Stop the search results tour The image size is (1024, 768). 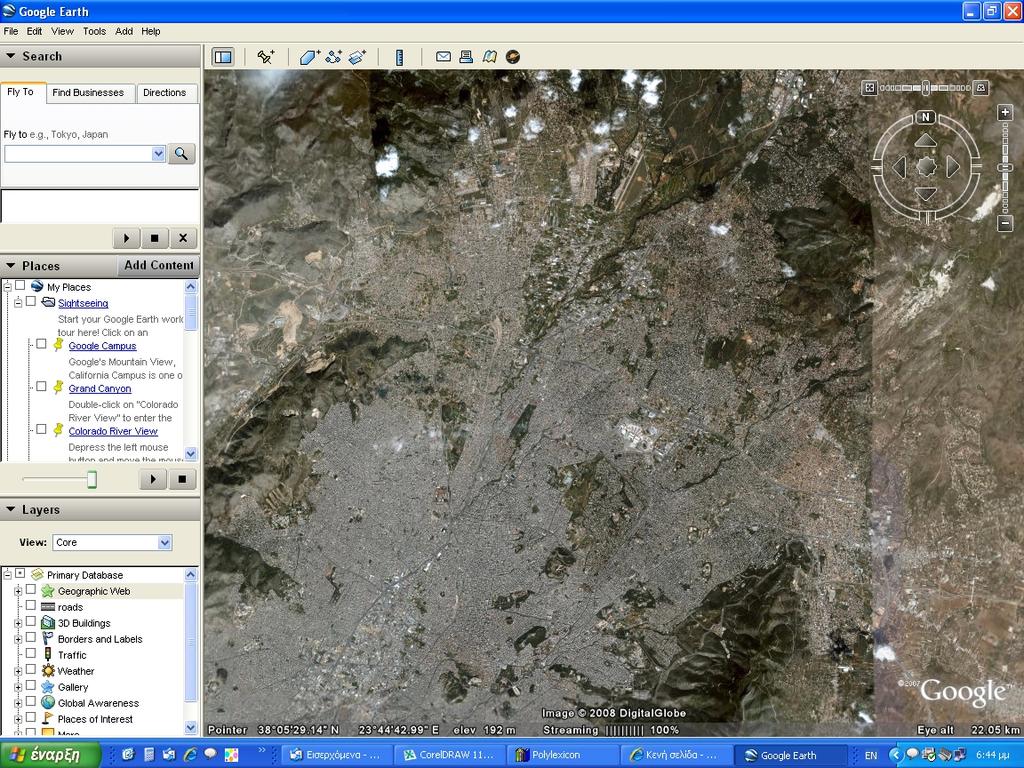[x=155, y=238]
